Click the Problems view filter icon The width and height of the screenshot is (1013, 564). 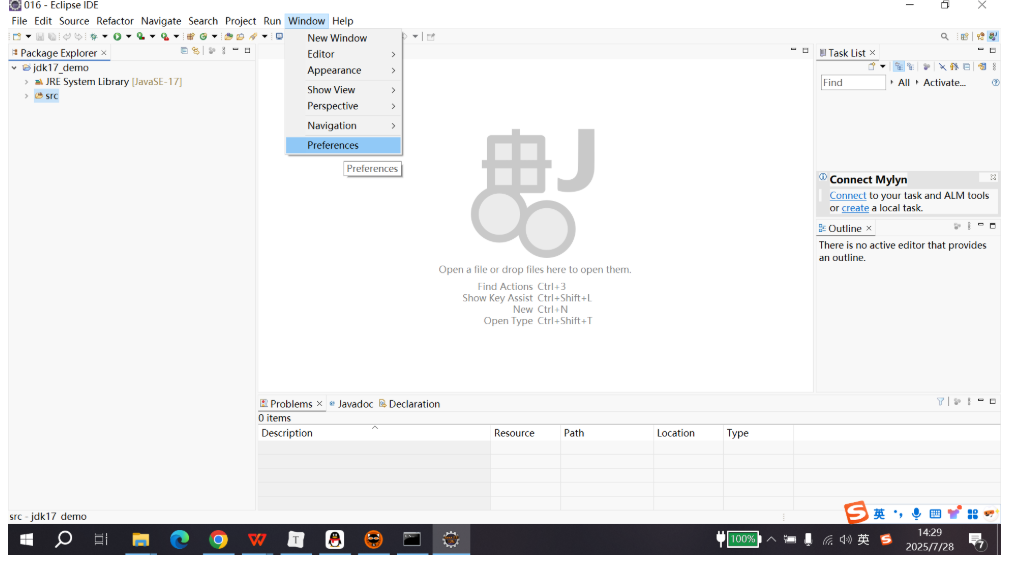pyautogui.click(x=941, y=401)
